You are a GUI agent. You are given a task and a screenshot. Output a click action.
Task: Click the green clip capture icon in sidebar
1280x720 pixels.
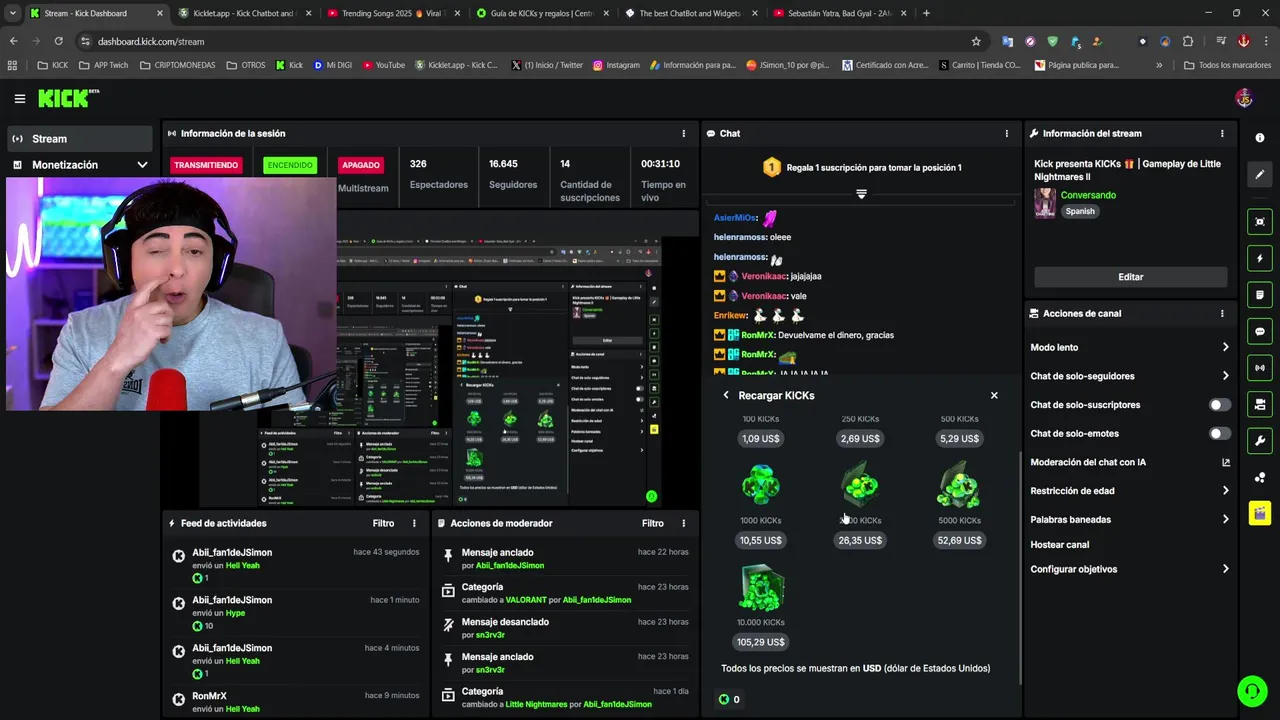pos(1260,222)
